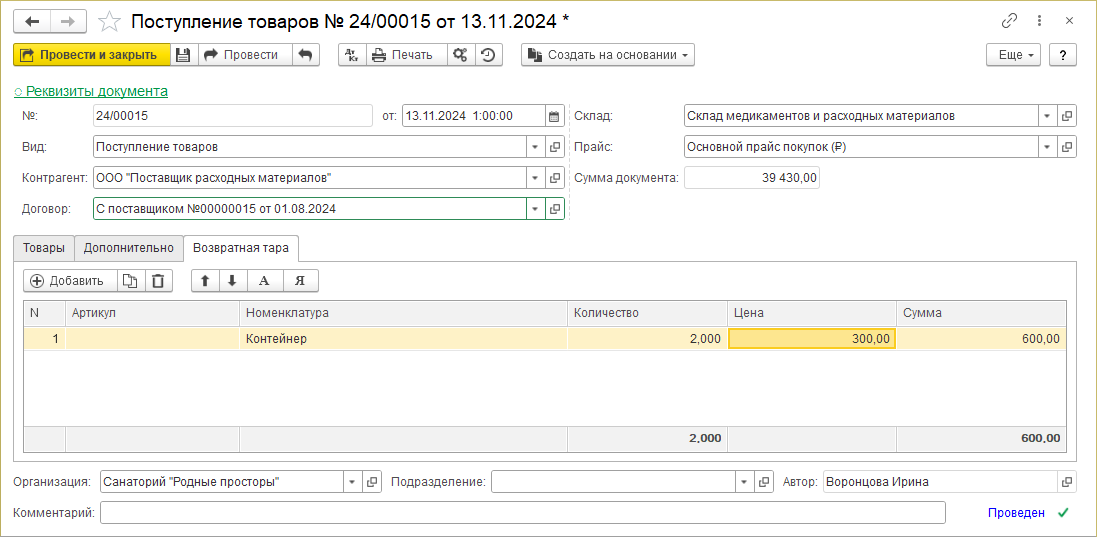1097x537 pixels.
Task: Switch to the Товары tab
Action: 44,248
